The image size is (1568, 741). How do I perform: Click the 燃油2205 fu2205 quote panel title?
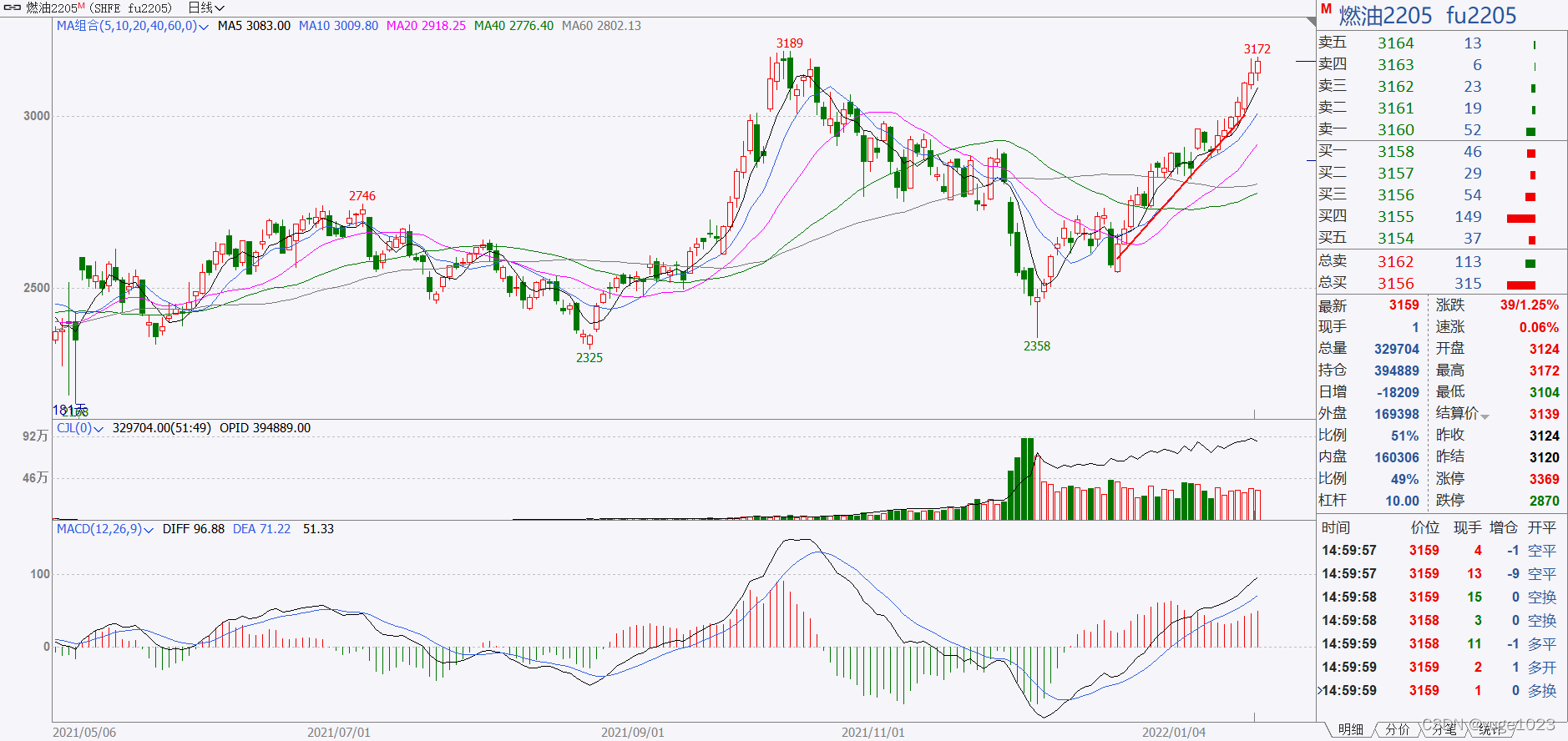pos(1428,15)
